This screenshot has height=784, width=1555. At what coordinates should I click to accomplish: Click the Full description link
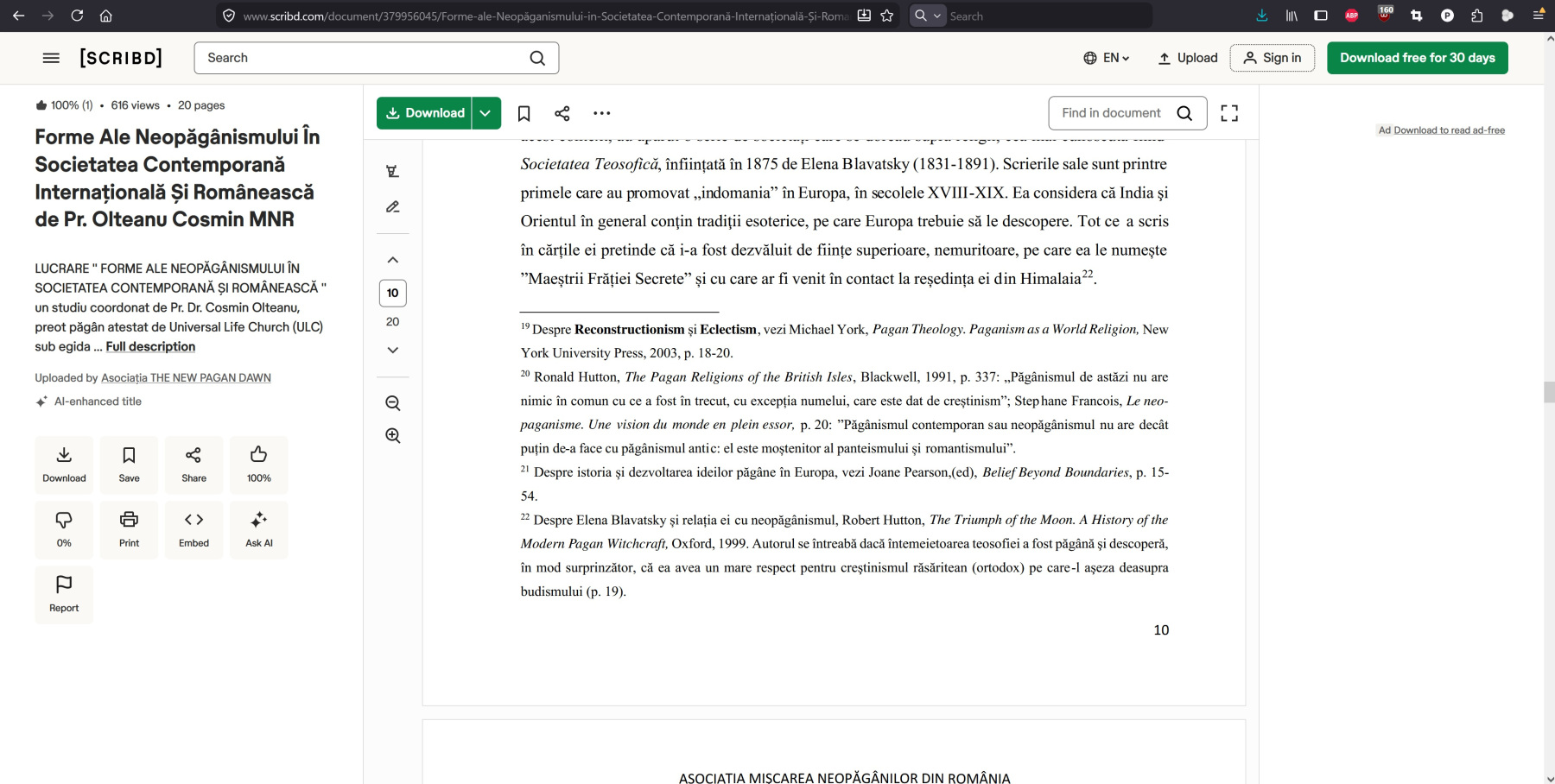coord(150,347)
